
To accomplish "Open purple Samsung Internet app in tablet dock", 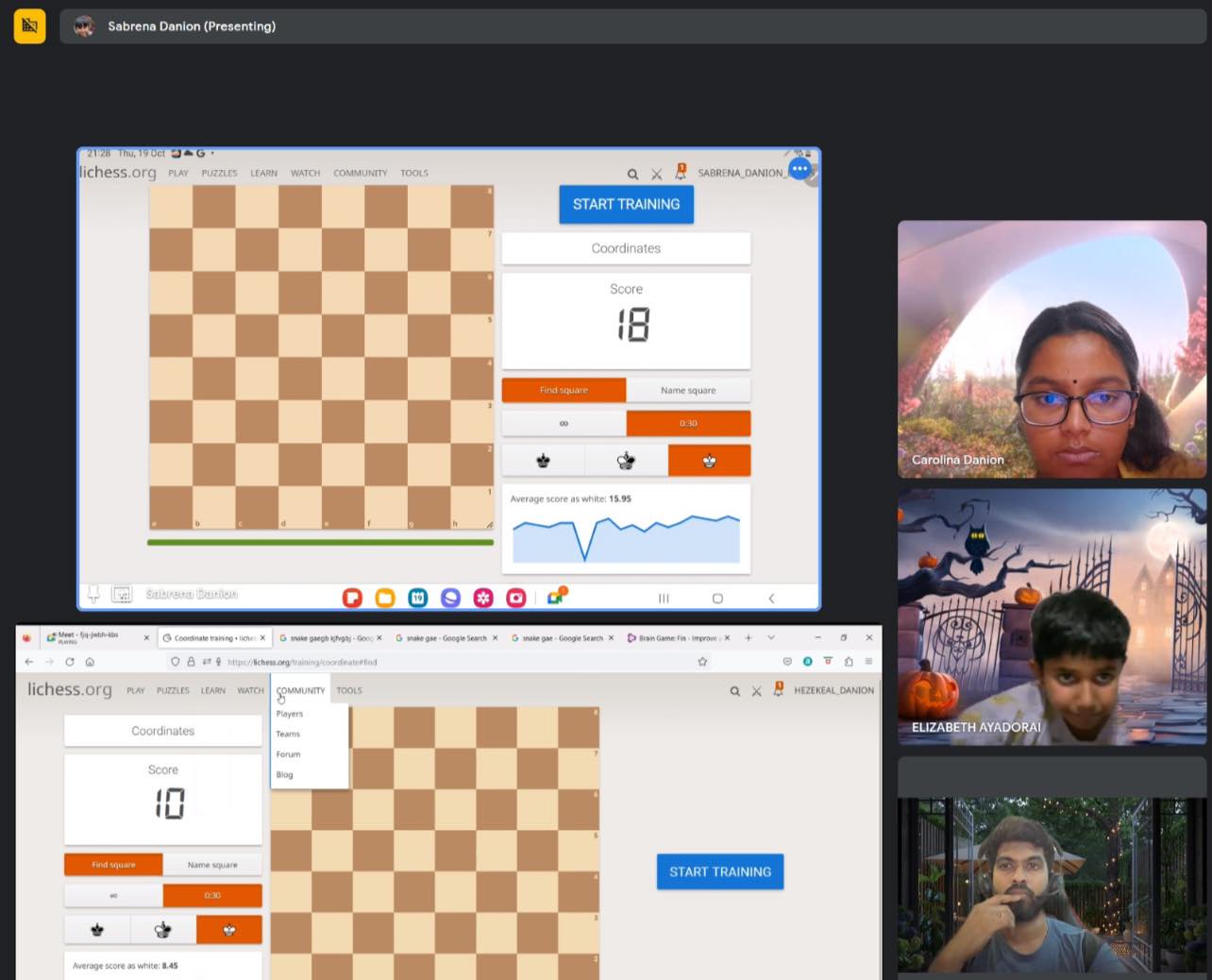I will tap(450, 598).
